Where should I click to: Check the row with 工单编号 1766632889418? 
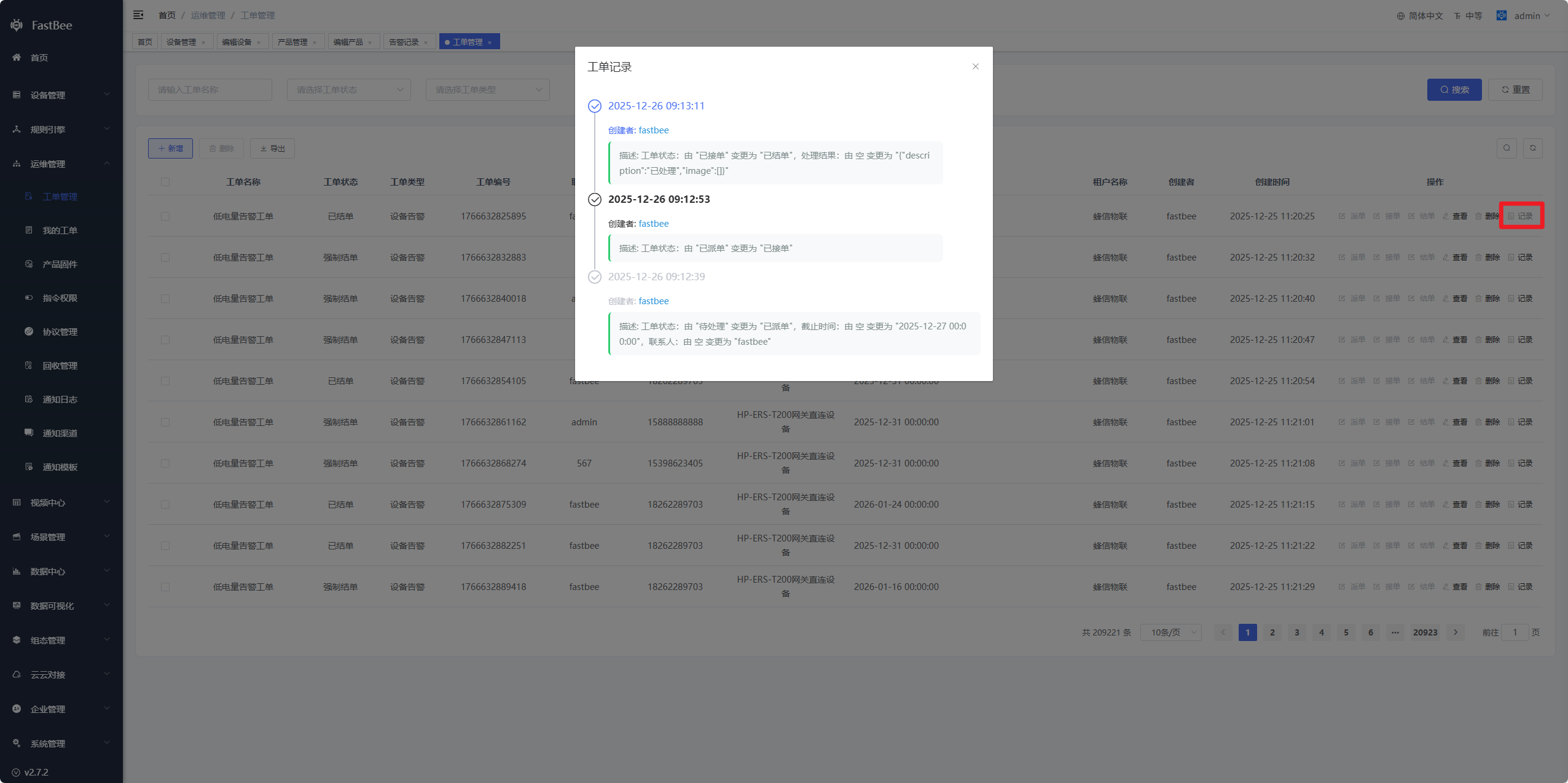pos(165,587)
